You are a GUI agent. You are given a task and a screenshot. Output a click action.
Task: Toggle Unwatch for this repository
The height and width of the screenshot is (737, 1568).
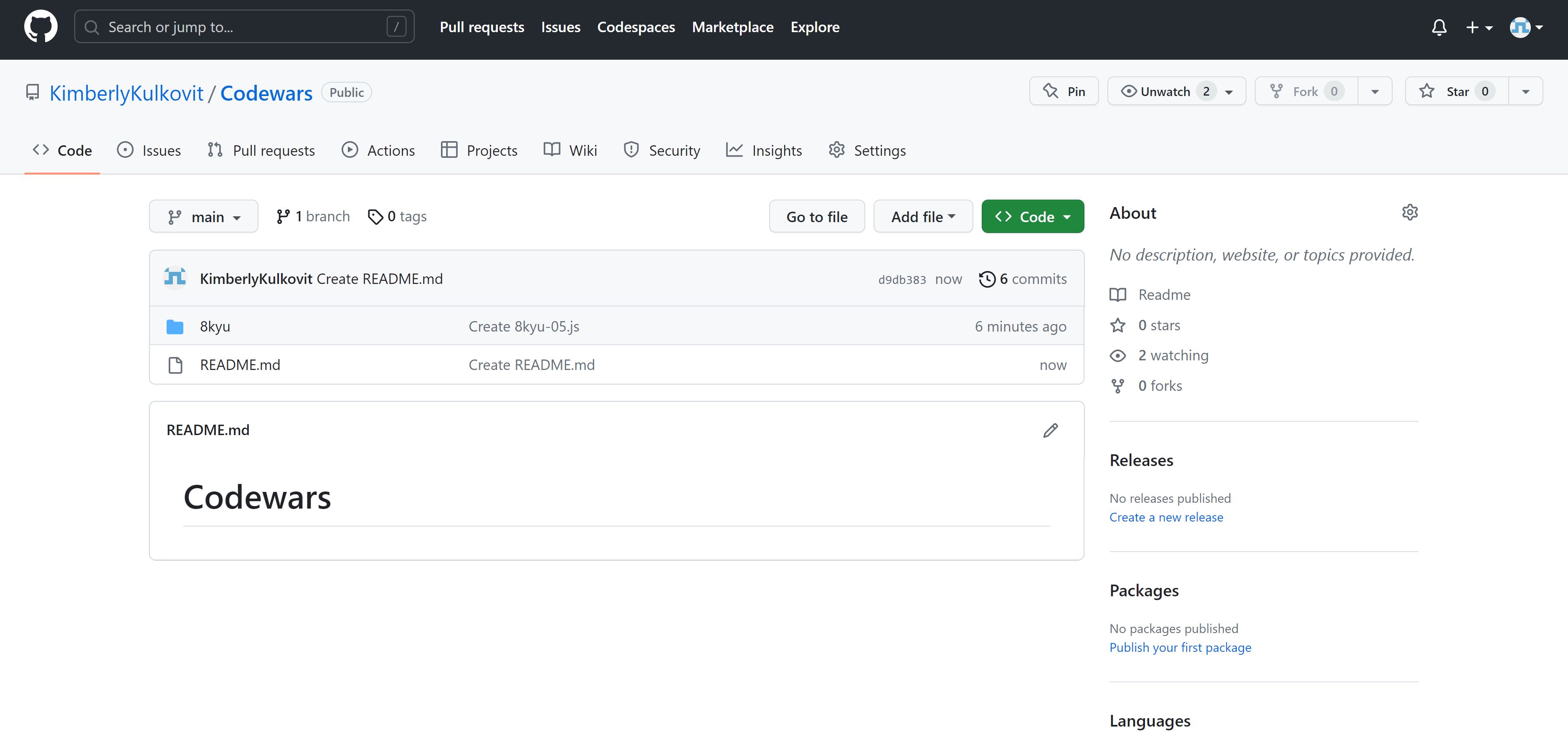[x=1176, y=91]
